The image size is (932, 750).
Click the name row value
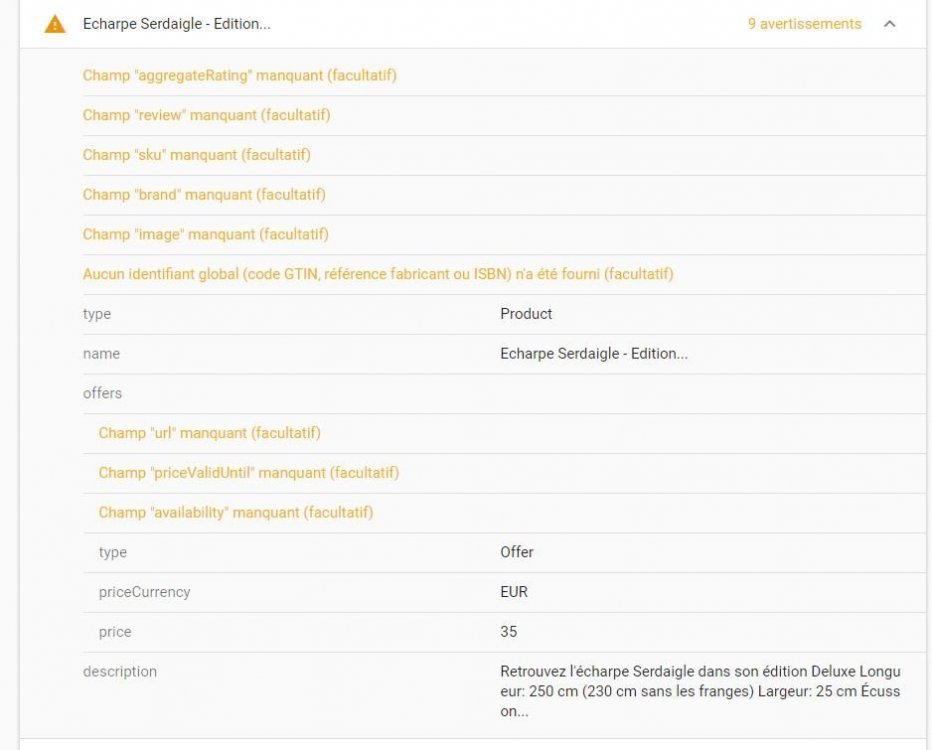pyautogui.click(x=593, y=354)
